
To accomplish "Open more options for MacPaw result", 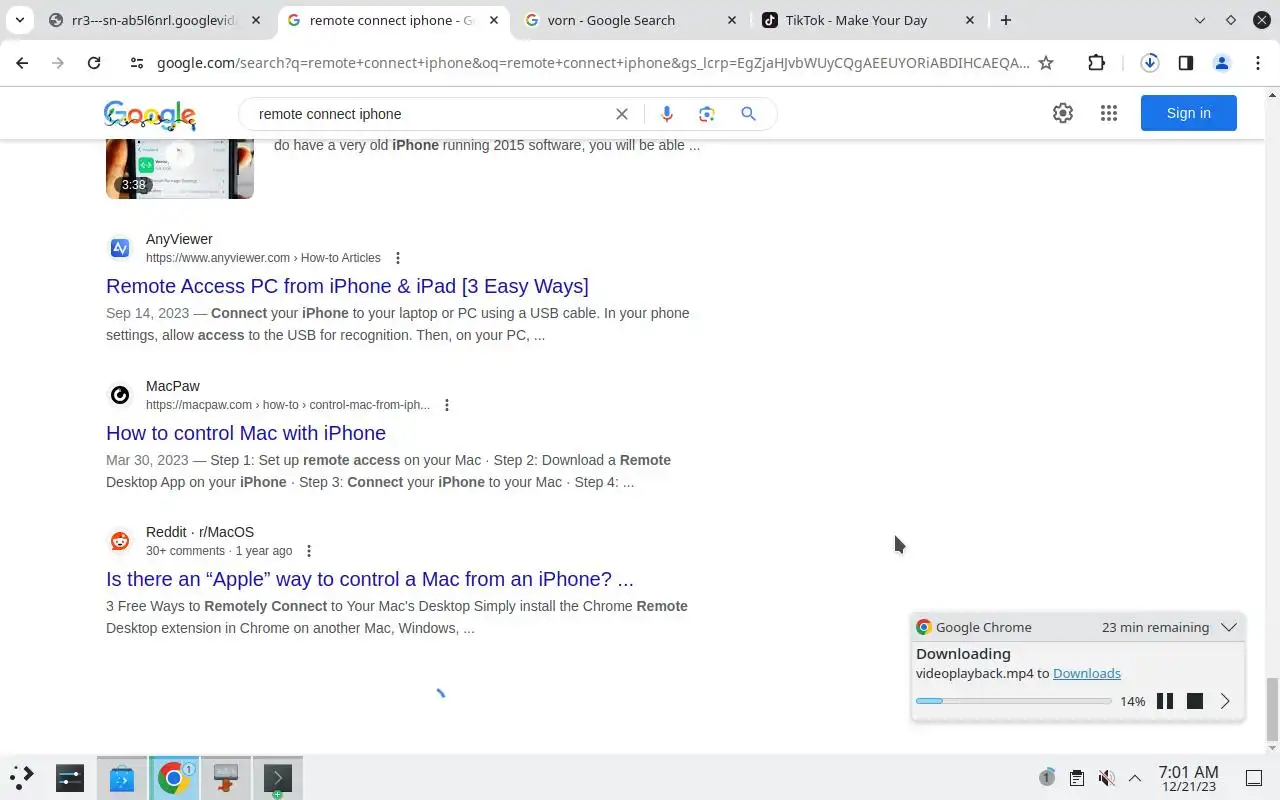I will pyautogui.click(x=447, y=405).
